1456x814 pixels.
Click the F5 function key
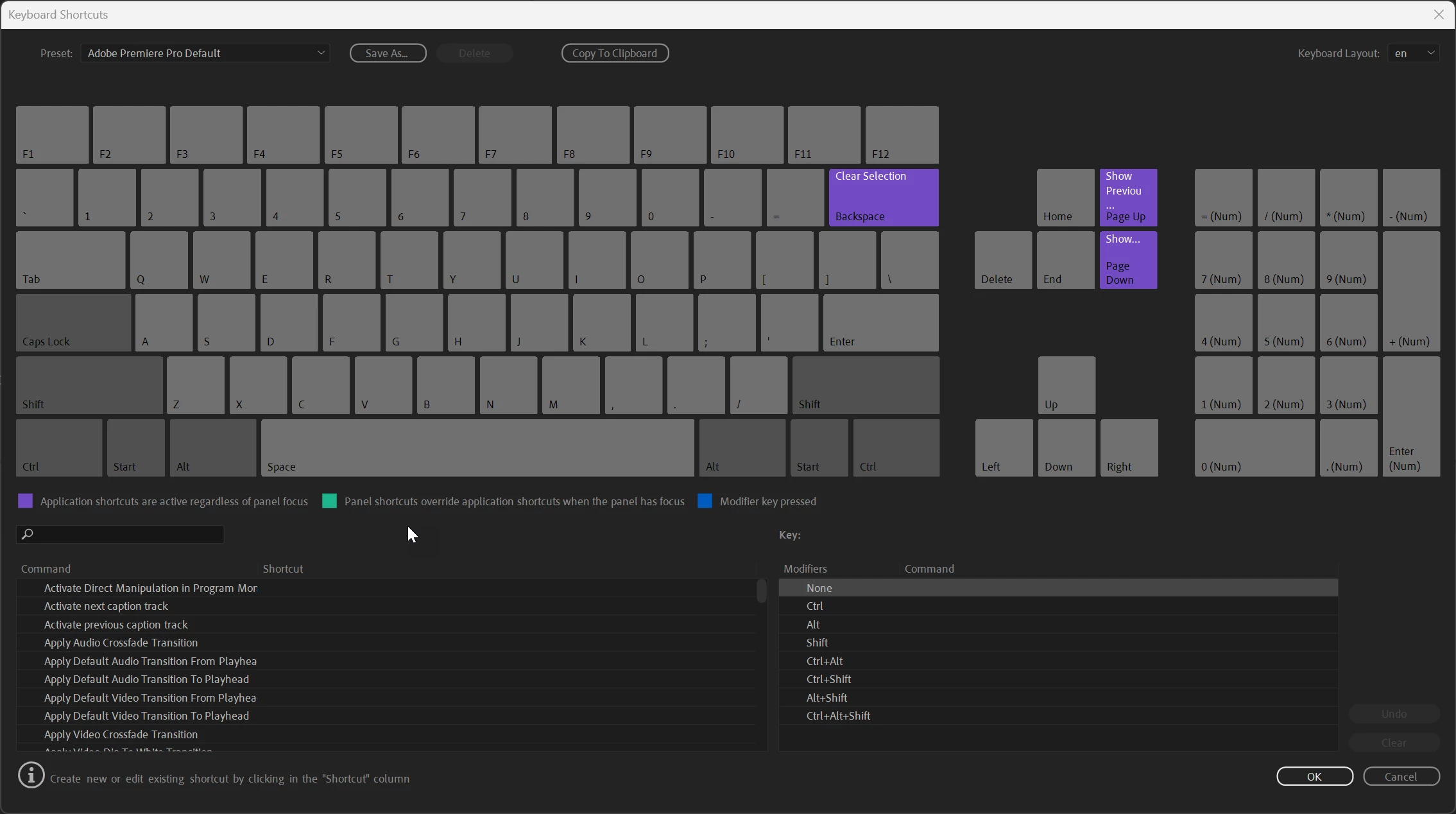point(361,135)
